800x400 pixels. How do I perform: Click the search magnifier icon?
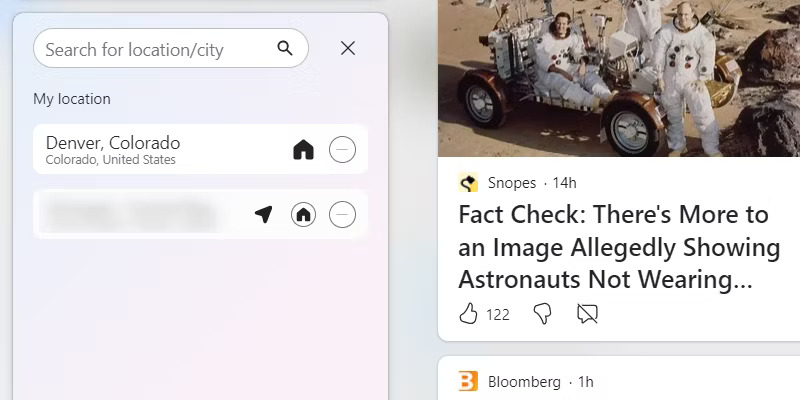285,48
